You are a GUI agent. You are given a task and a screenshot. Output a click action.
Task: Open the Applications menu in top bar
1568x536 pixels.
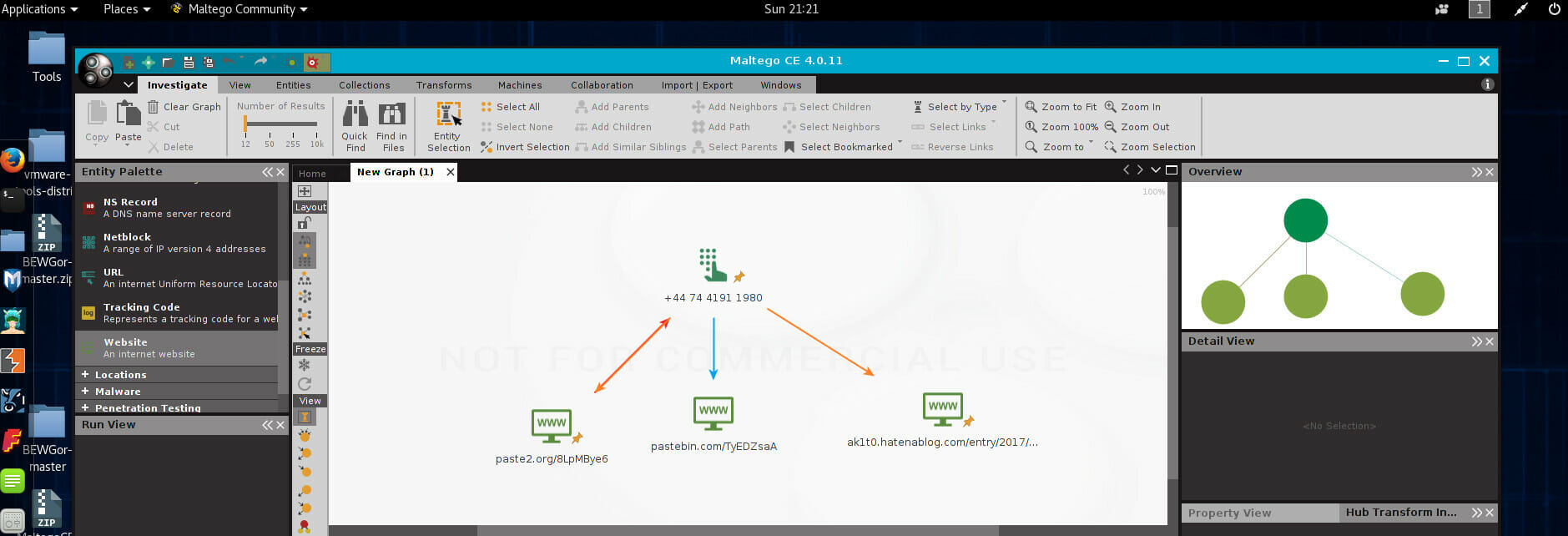click(39, 9)
